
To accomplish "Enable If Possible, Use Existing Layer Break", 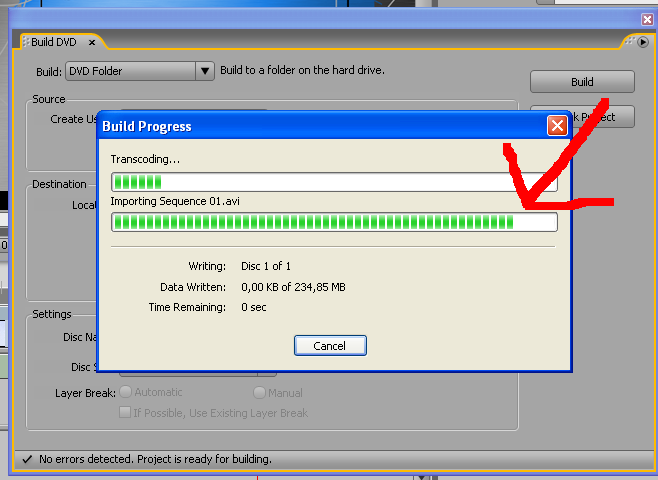I will coord(125,412).
